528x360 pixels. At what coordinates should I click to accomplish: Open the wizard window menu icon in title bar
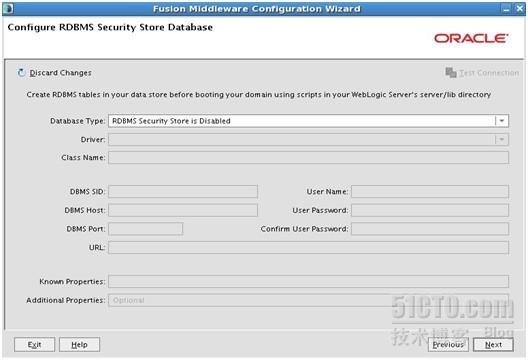coord(8,8)
